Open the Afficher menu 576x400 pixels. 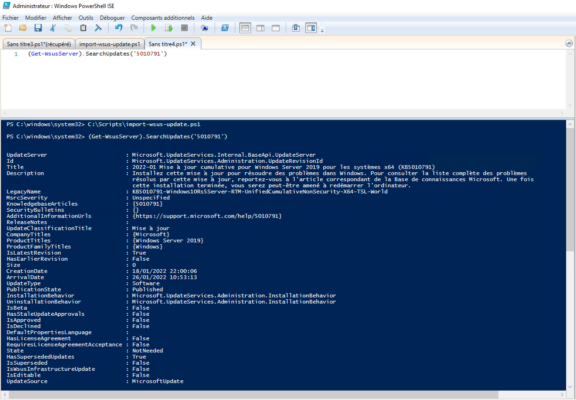pos(62,18)
